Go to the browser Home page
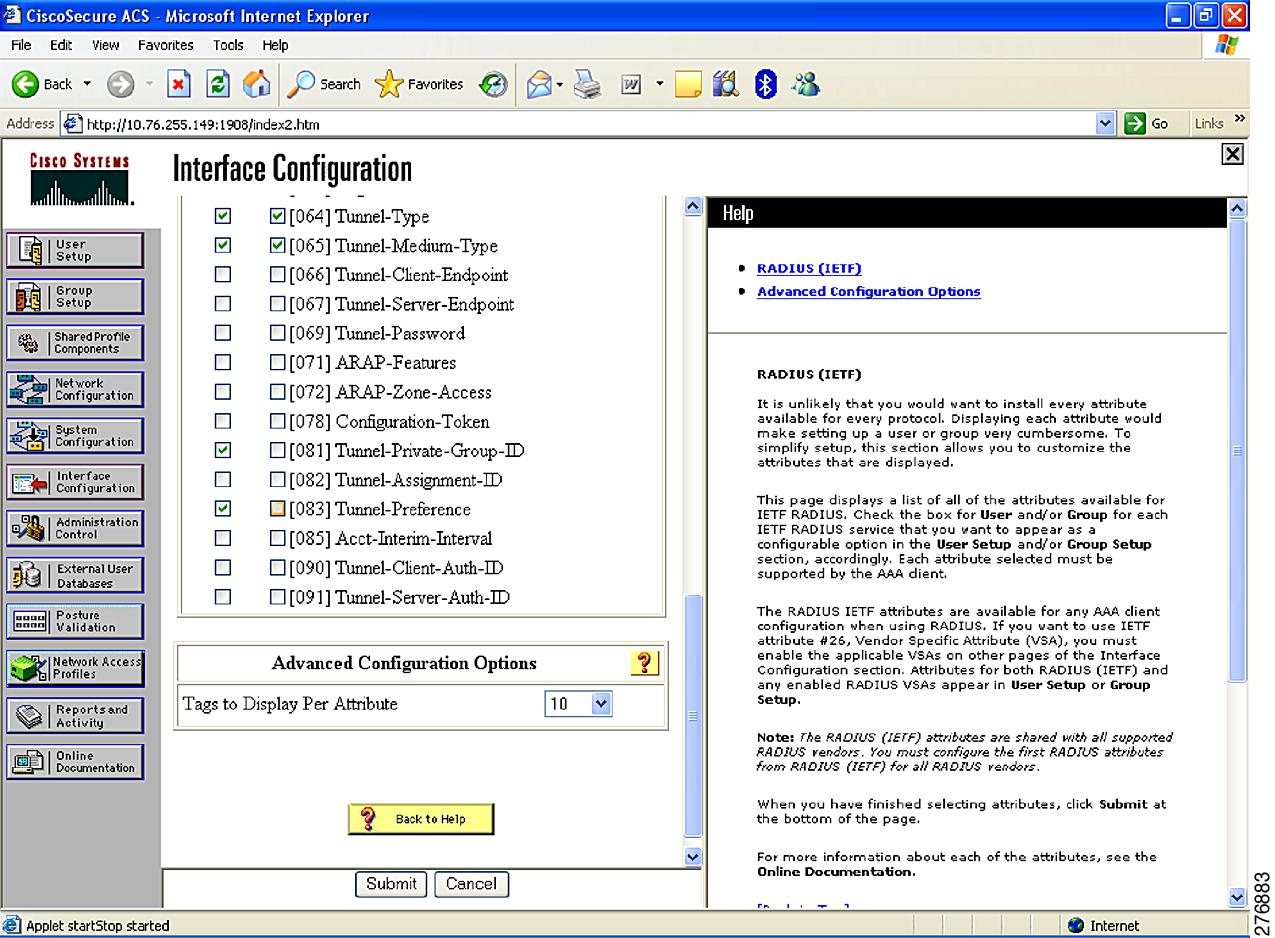This screenshot has height=938, width=1275. (x=257, y=85)
